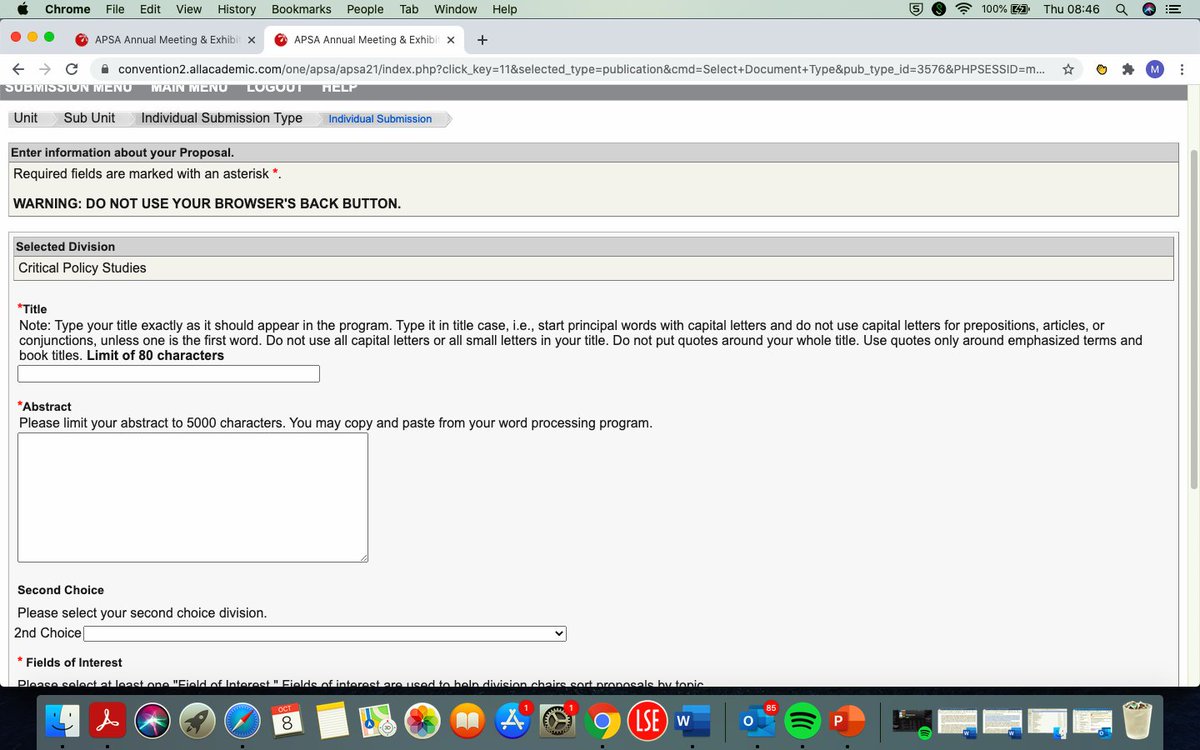The image size is (1200, 750).
Task: Open the Maps app in the dock
Action: [377, 721]
